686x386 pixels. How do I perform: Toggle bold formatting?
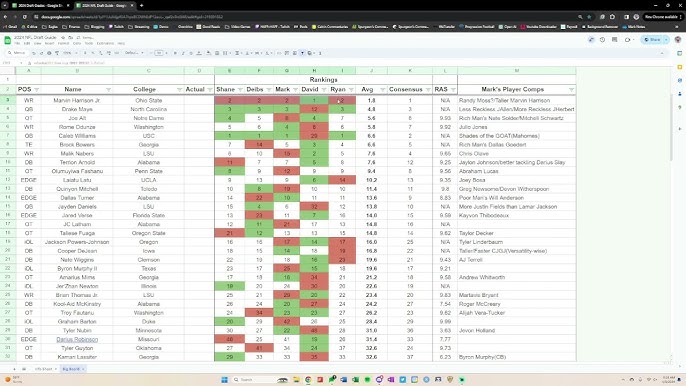pyautogui.click(x=175, y=53)
